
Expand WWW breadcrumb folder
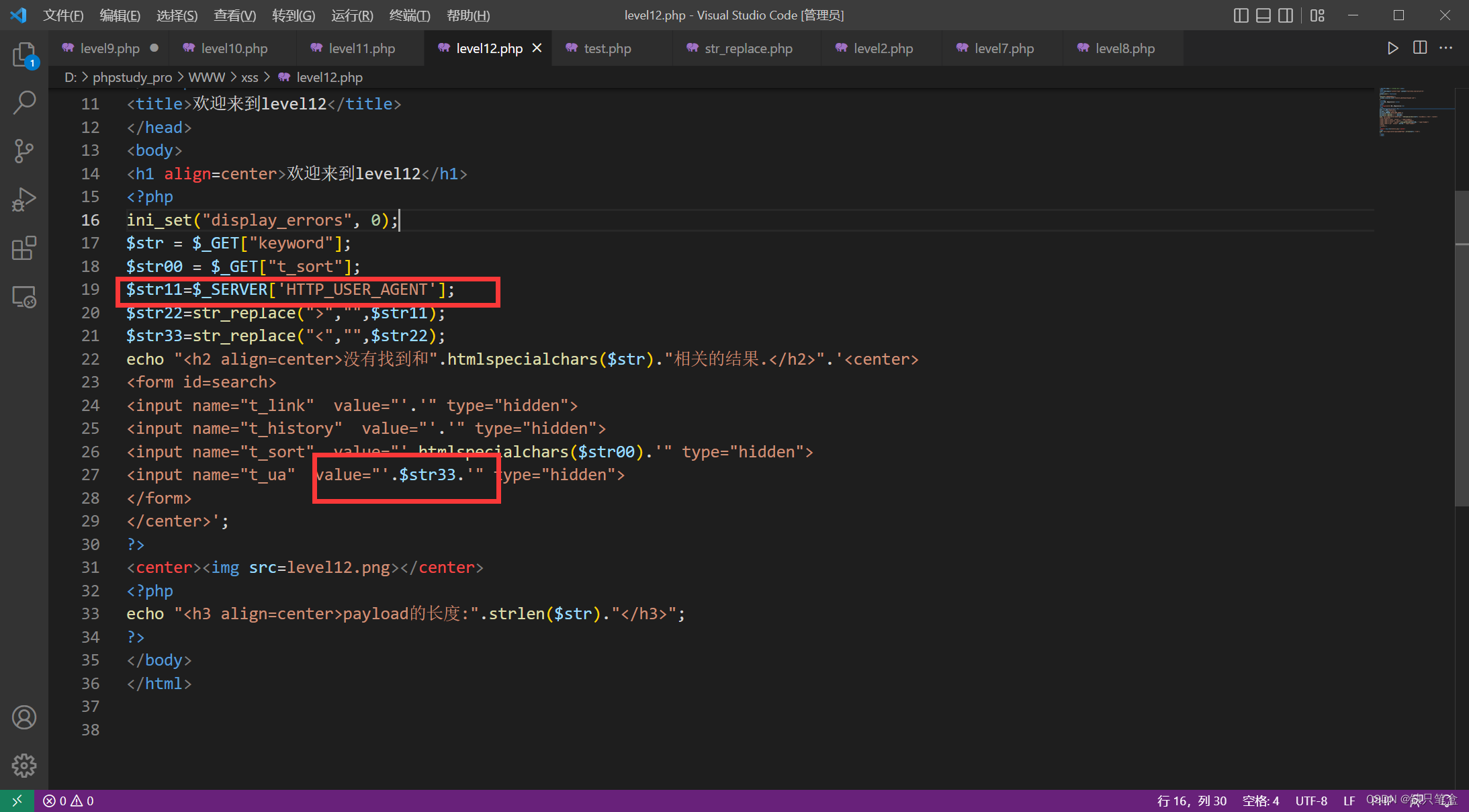207,77
